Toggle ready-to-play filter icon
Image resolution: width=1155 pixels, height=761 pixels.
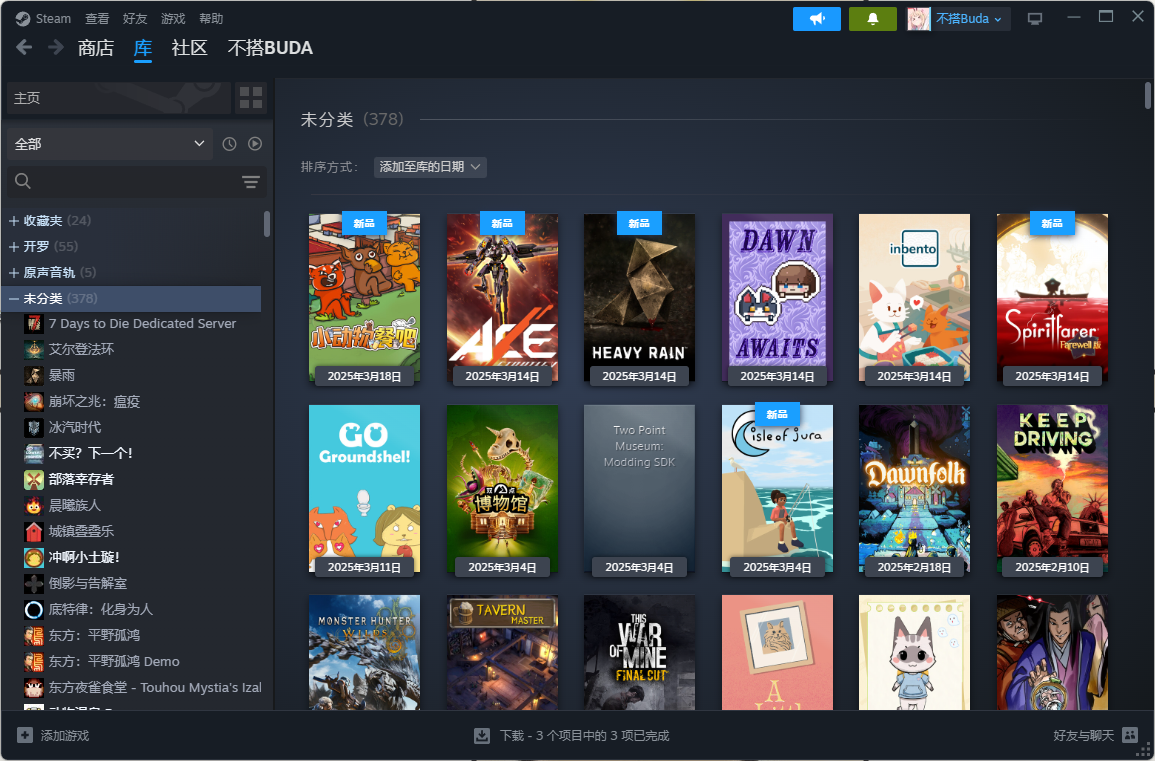click(255, 144)
